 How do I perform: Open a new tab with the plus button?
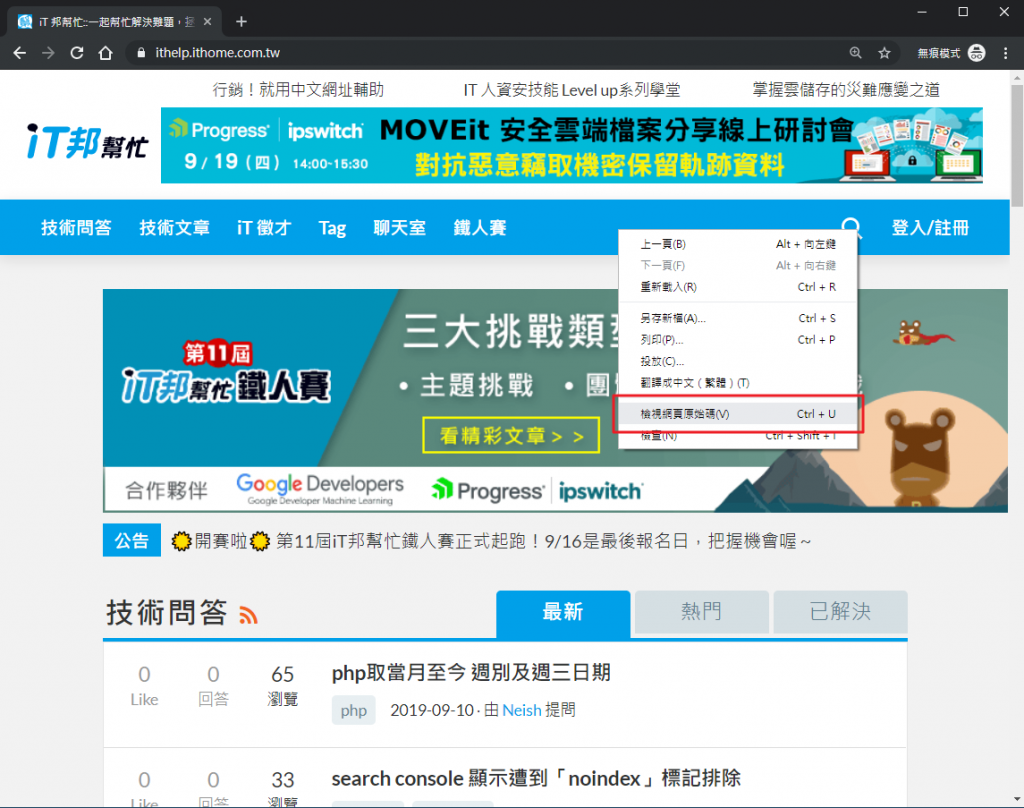pyautogui.click(x=241, y=22)
